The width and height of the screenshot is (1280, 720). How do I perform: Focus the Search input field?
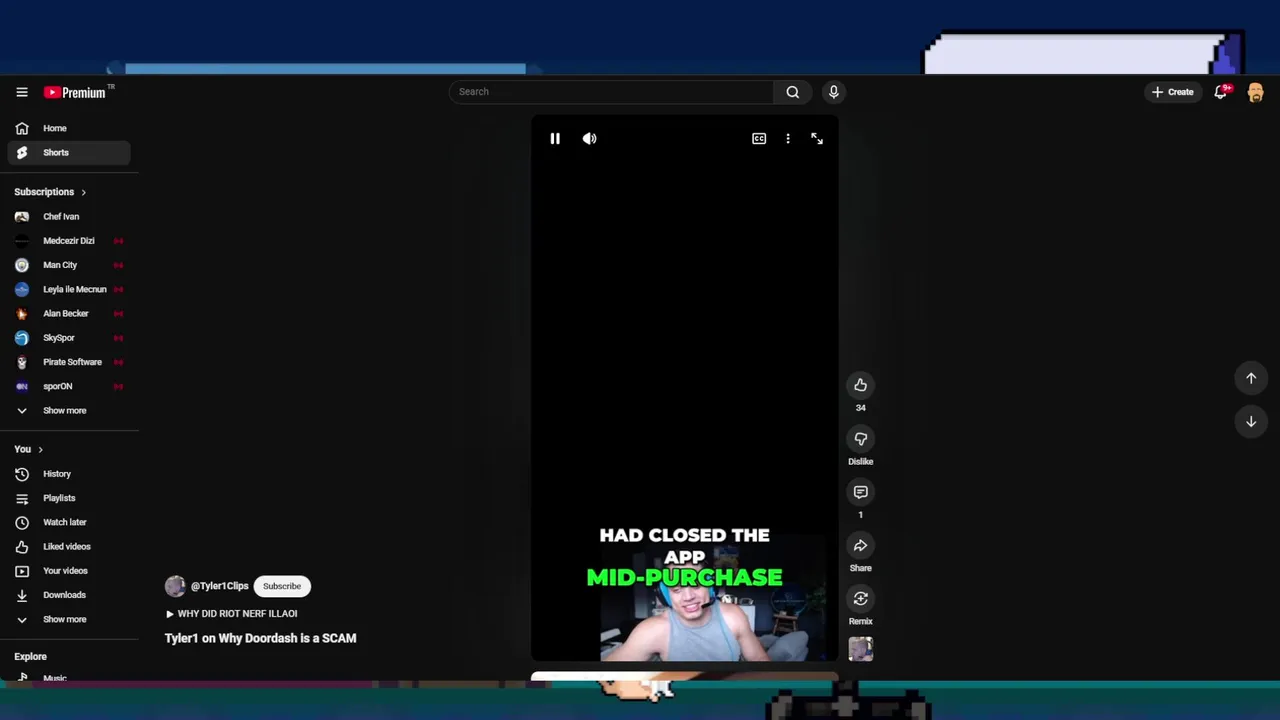click(611, 92)
